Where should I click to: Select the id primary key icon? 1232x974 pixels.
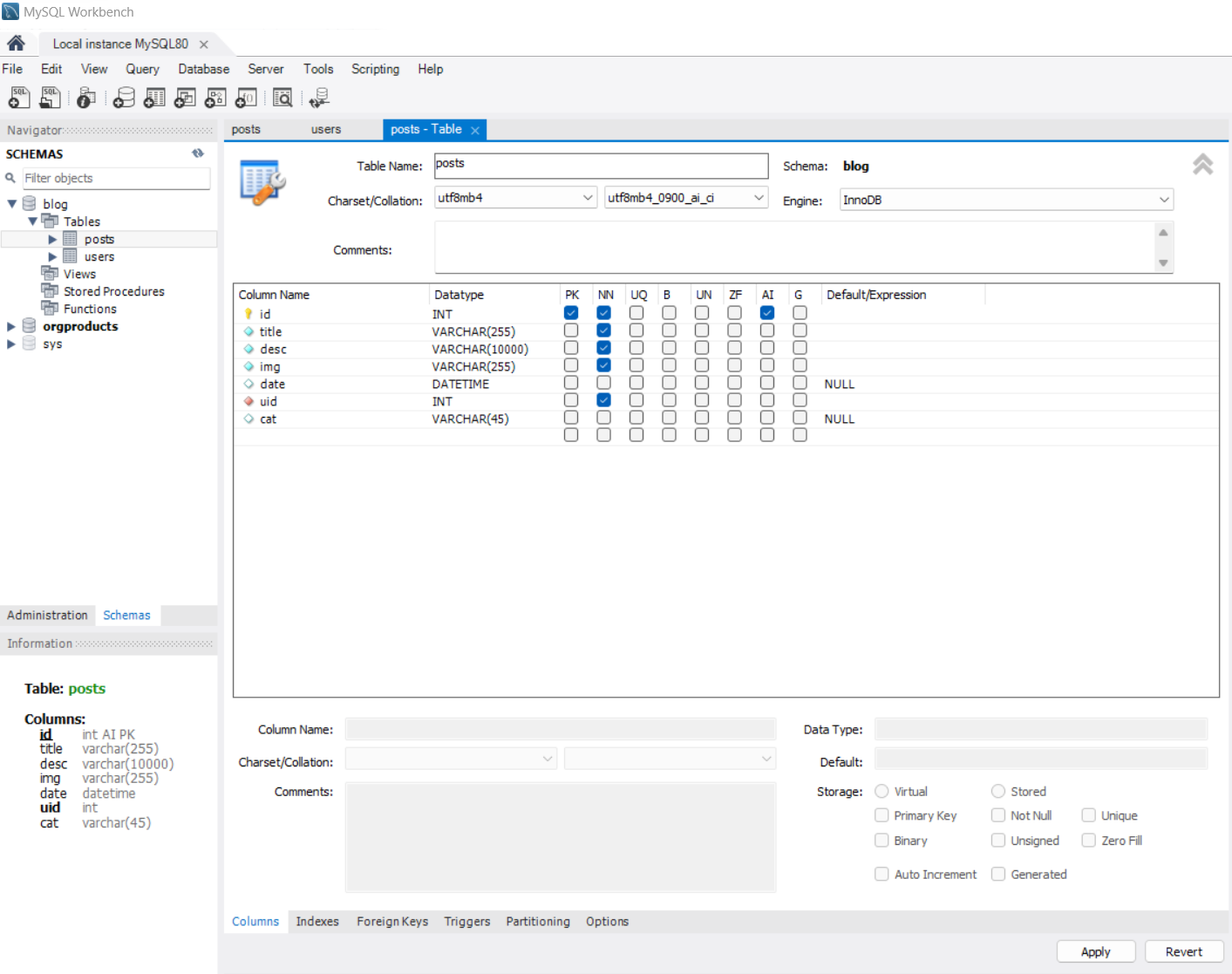[x=248, y=314]
